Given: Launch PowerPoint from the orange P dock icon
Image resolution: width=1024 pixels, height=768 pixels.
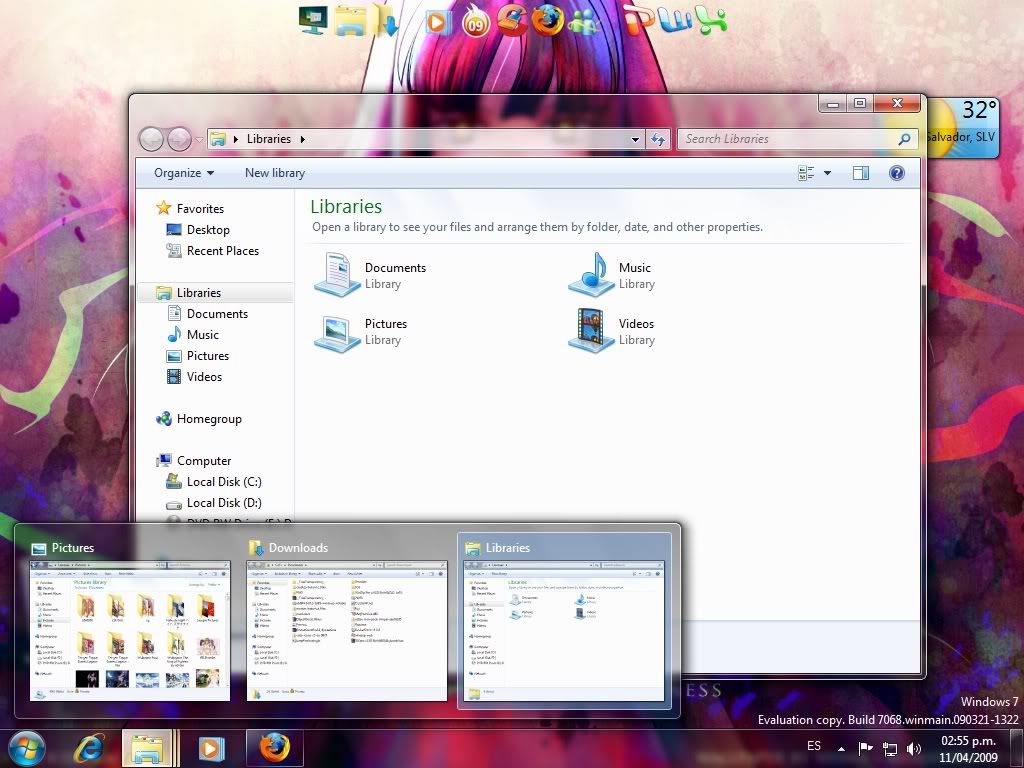Looking at the screenshot, I should [x=638, y=18].
